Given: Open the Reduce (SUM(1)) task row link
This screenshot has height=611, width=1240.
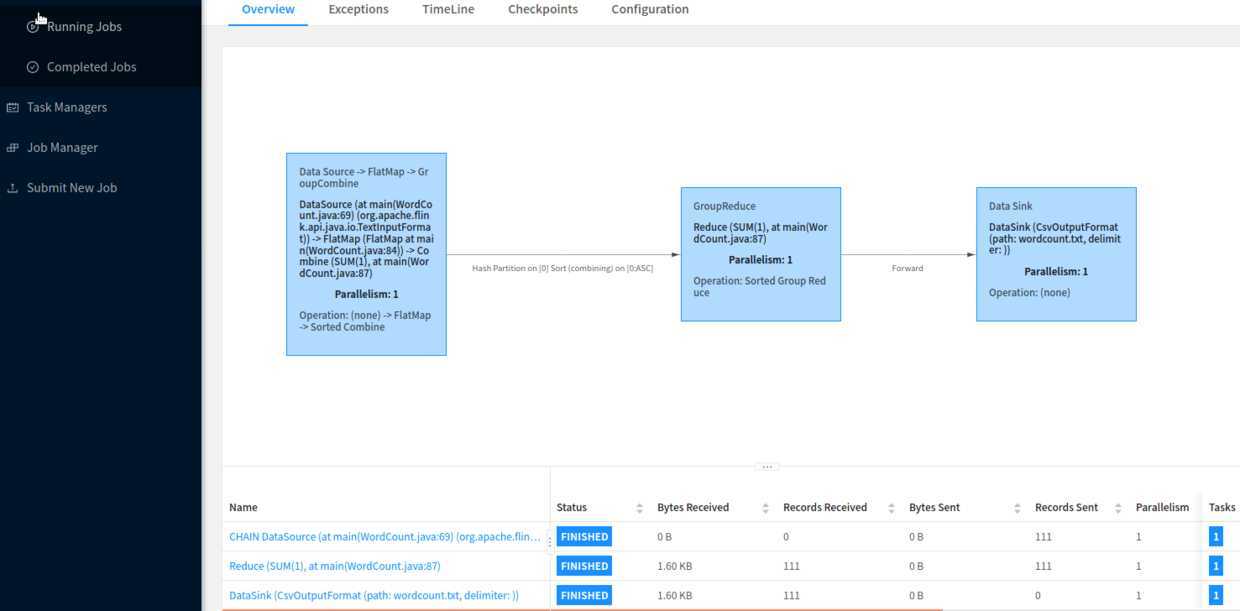Looking at the screenshot, I should pyautogui.click(x=335, y=566).
